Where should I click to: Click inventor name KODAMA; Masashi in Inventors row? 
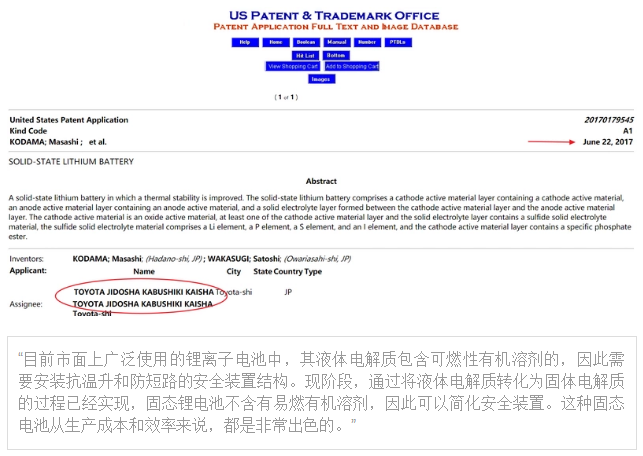tap(108, 258)
